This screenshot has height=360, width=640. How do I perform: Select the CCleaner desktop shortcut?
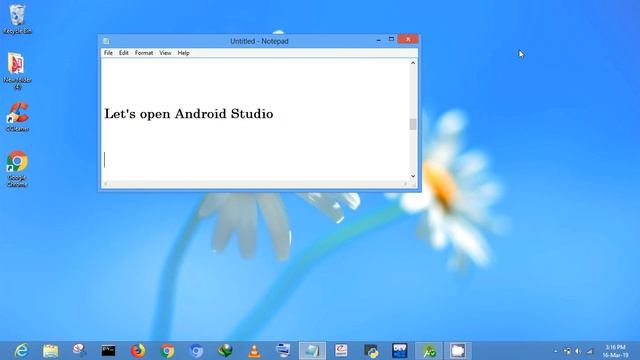click(x=17, y=117)
